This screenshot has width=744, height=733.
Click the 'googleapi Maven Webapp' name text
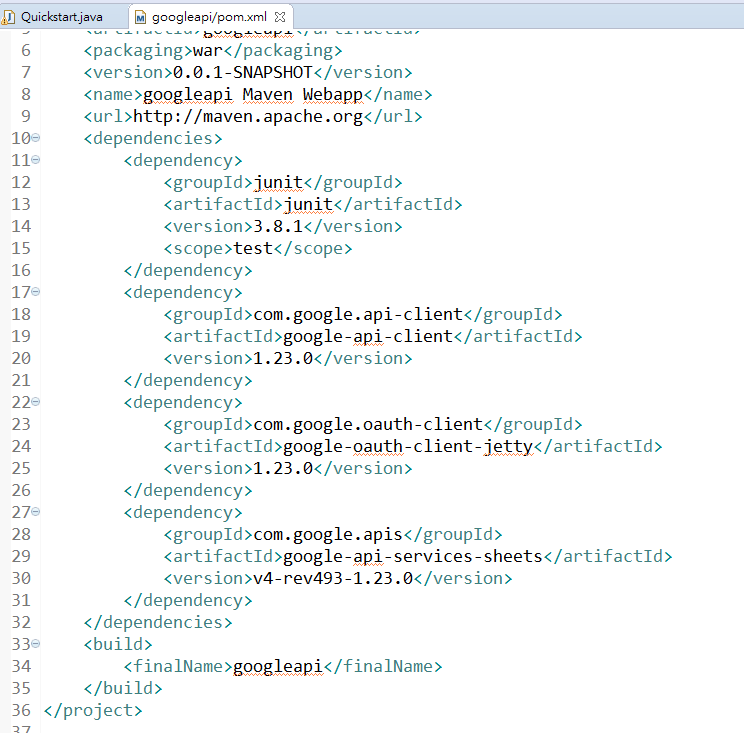click(x=253, y=95)
